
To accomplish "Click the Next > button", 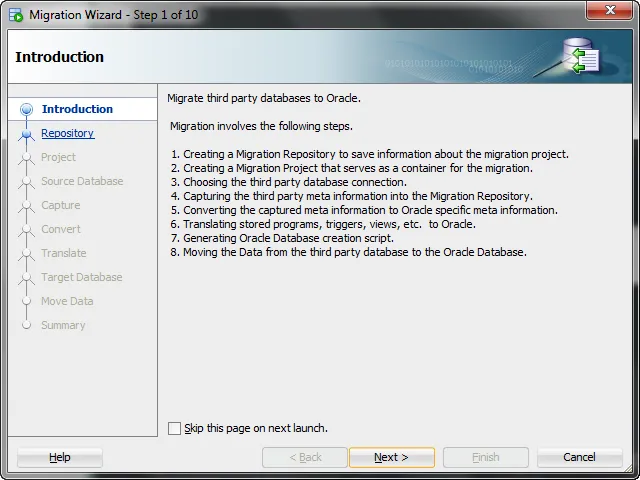I will [391, 457].
